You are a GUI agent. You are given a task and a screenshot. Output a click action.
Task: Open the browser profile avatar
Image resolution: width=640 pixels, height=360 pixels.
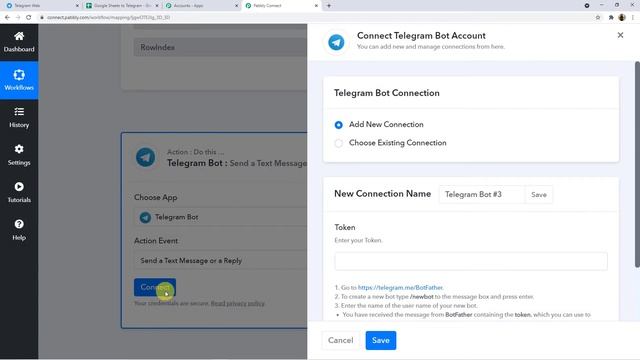tap(622, 18)
